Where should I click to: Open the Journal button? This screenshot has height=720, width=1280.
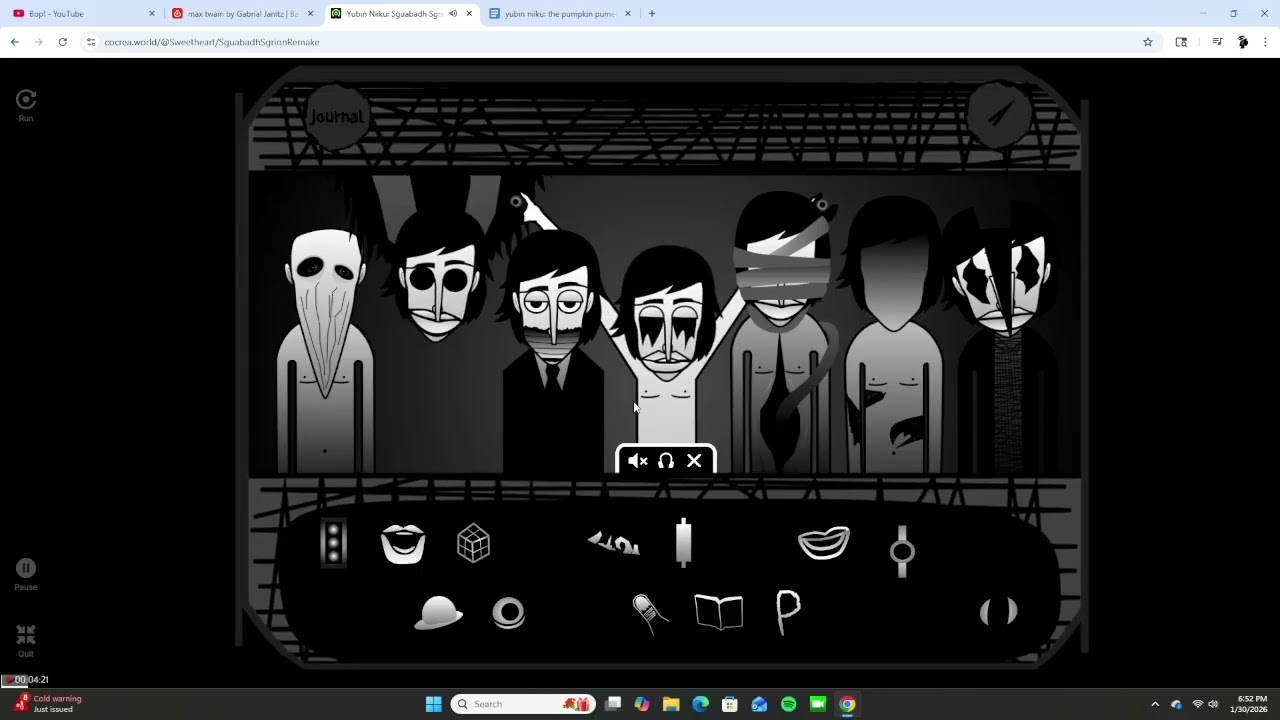(x=337, y=117)
